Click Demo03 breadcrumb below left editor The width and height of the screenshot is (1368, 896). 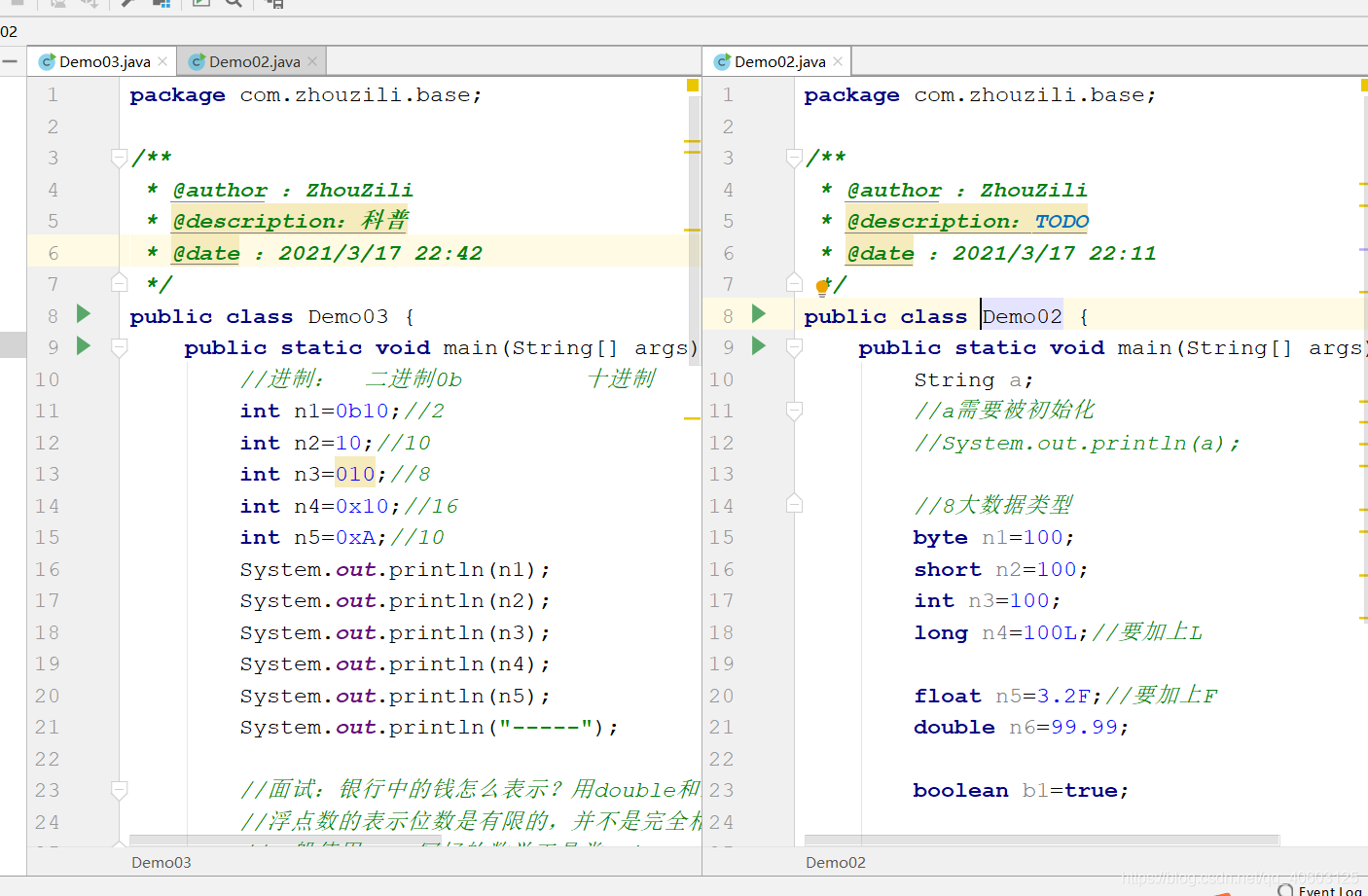(x=162, y=862)
